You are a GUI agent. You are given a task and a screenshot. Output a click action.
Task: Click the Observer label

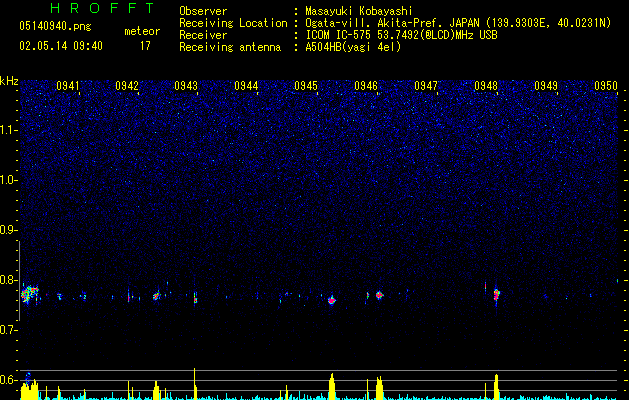point(203,11)
